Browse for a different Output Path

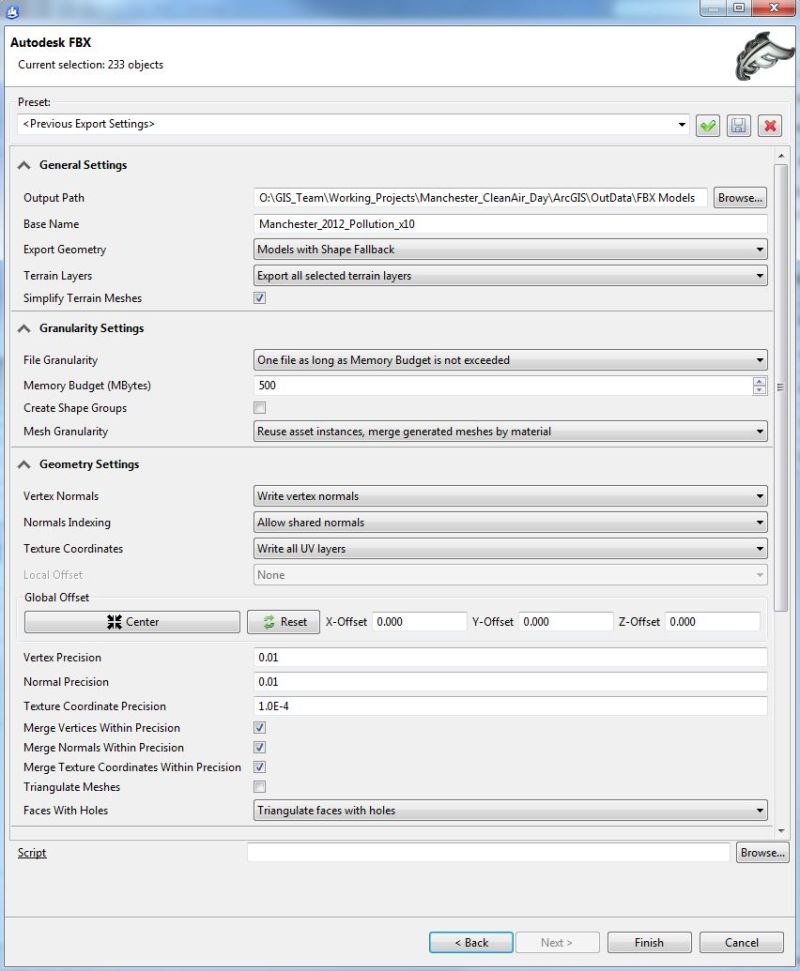[740, 197]
